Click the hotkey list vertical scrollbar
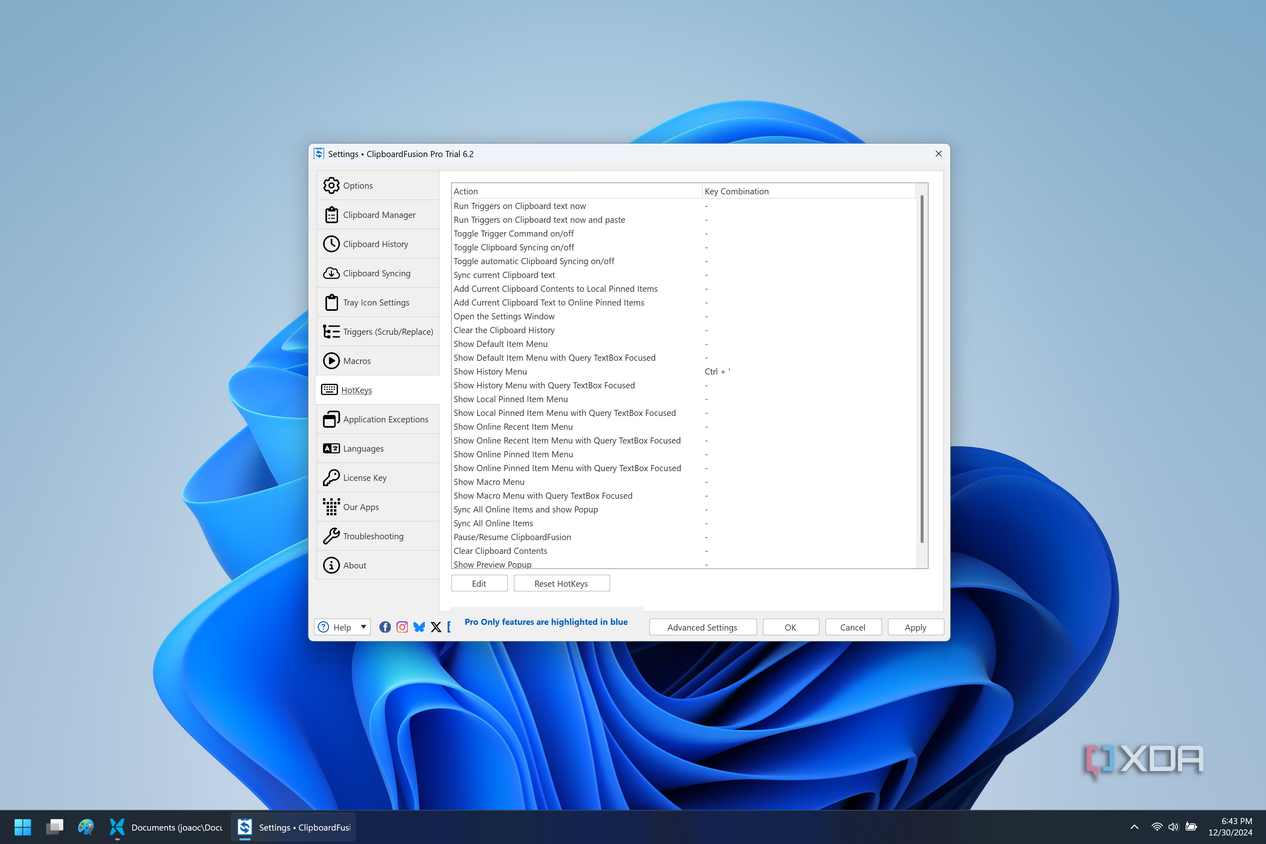The height and width of the screenshot is (844, 1266). point(921,370)
